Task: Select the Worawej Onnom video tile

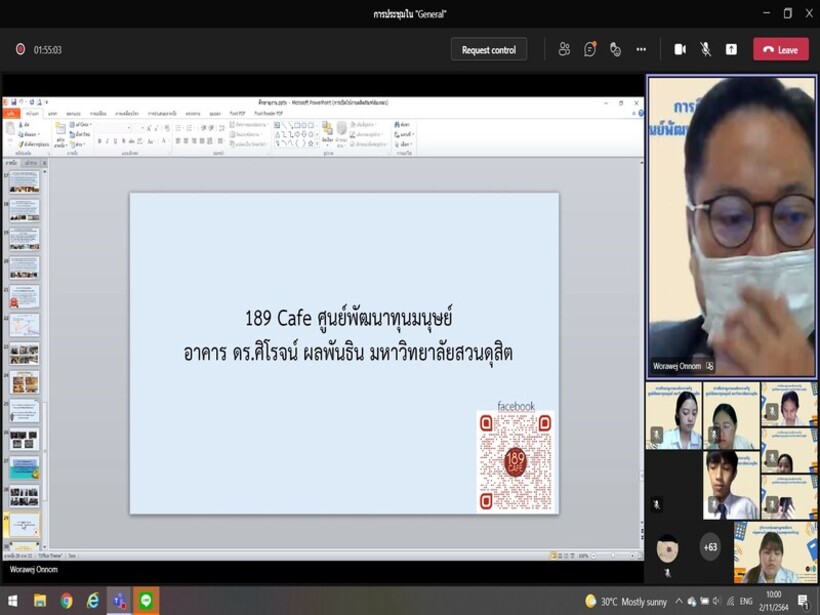Action: (731, 226)
